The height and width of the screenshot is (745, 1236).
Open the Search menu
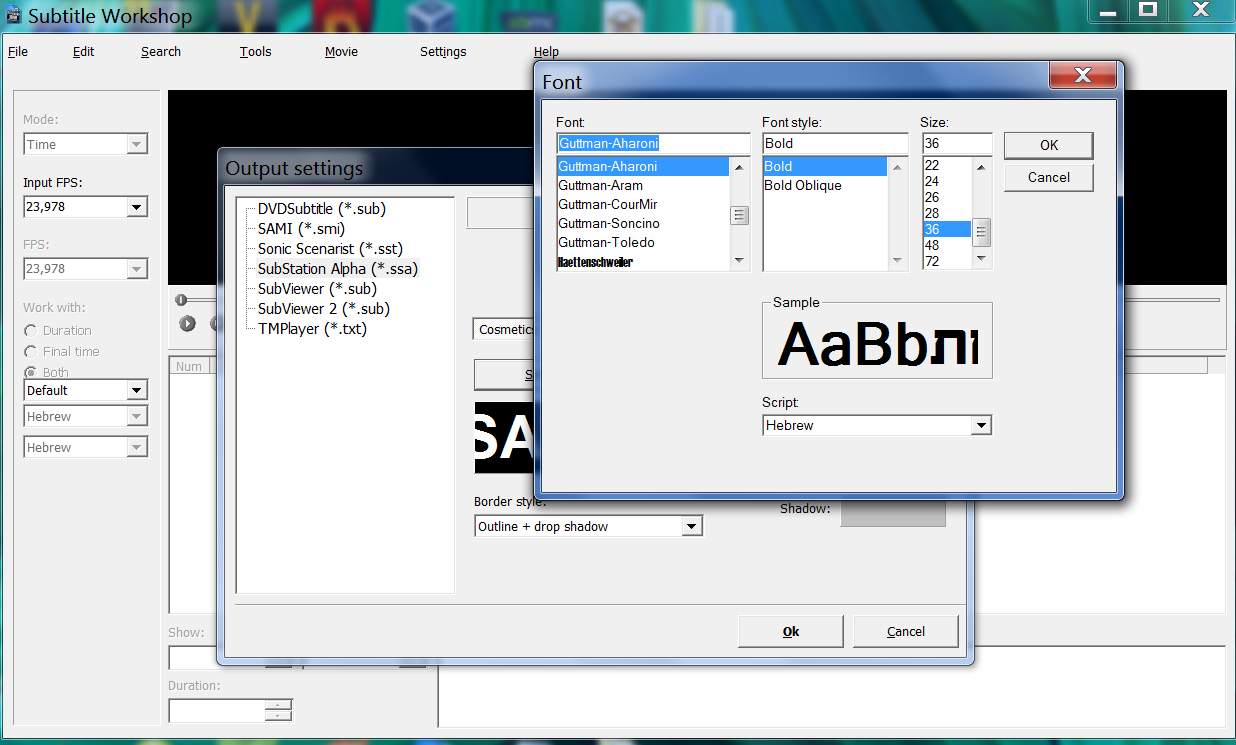(161, 52)
